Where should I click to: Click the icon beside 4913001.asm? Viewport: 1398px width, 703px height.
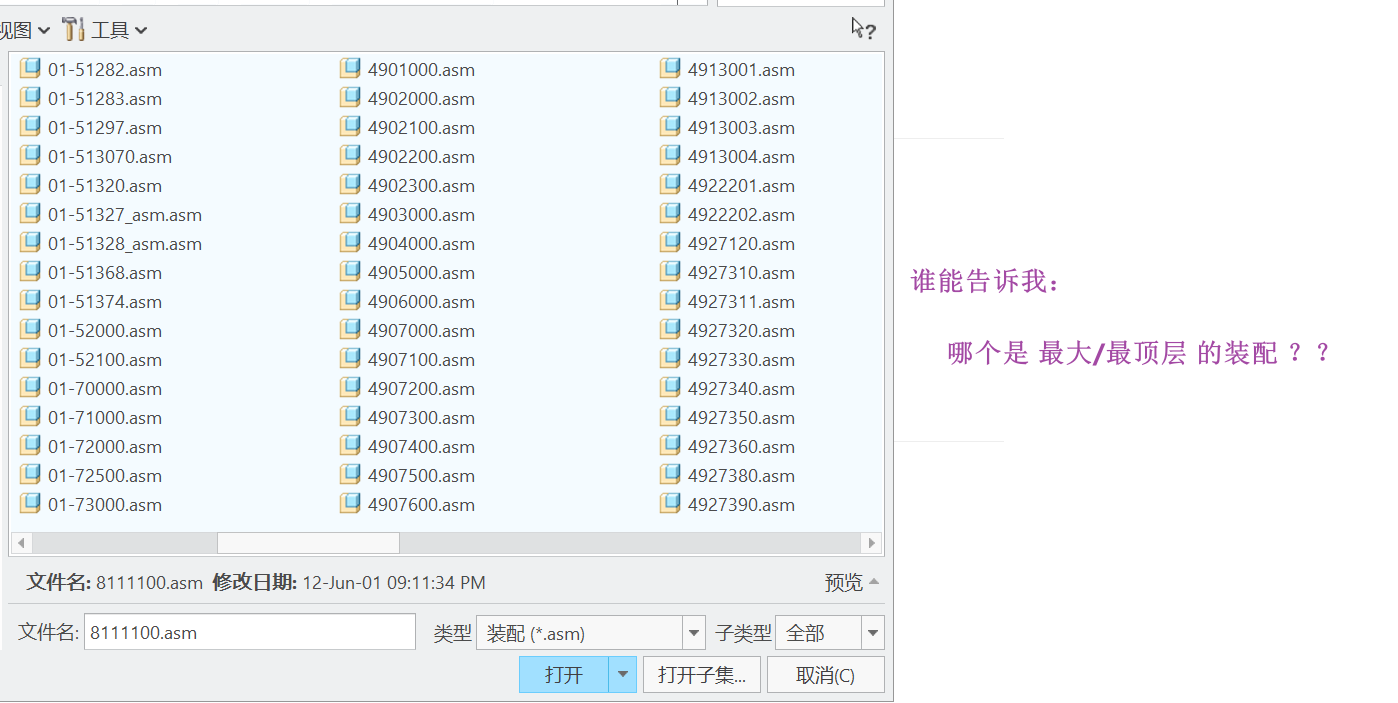tap(670, 69)
